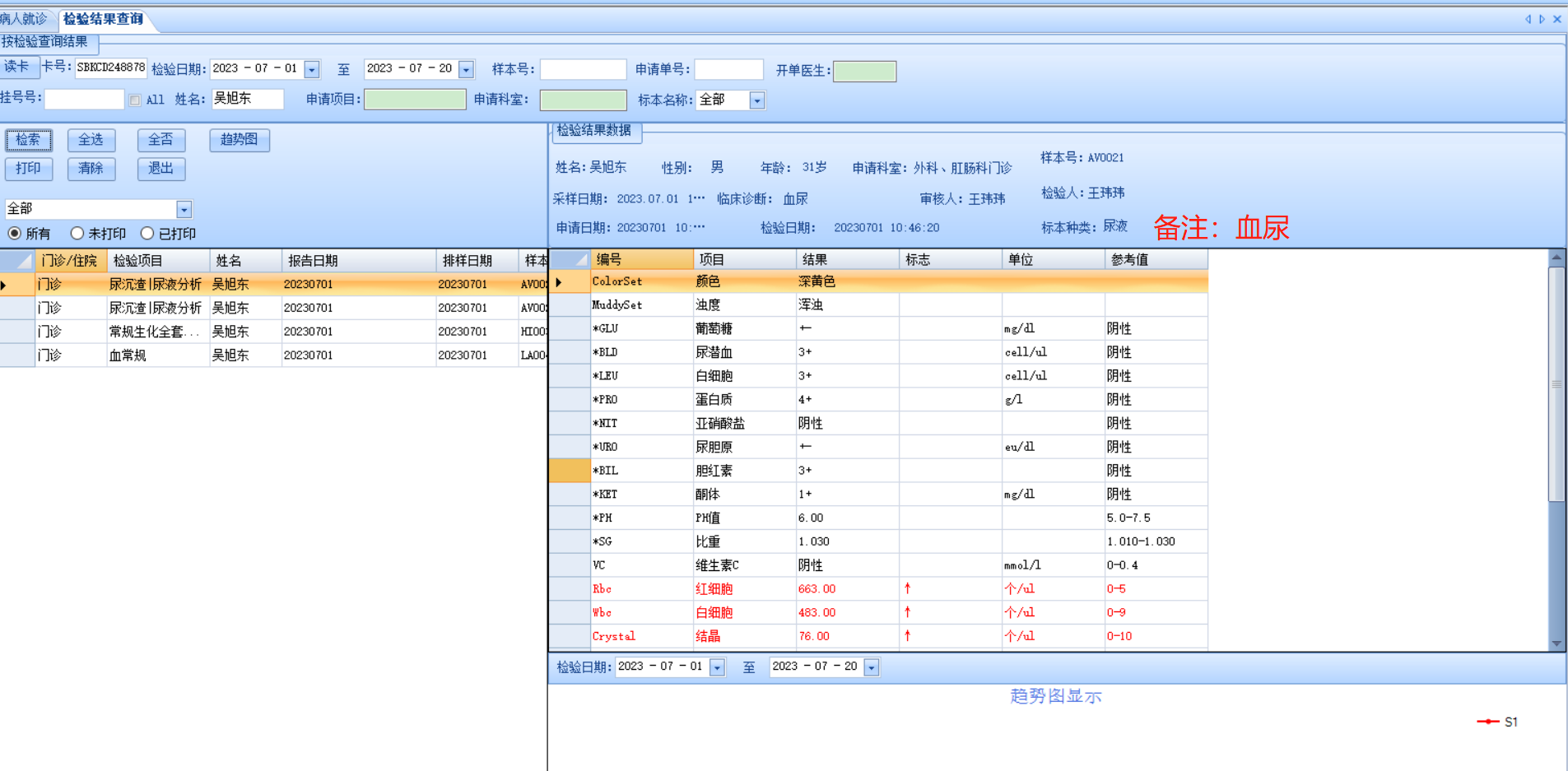Select the 检验结果查询 tab
Image resolution: width=1568 pixels, height=771 pixels.
[x=103, y=19]
